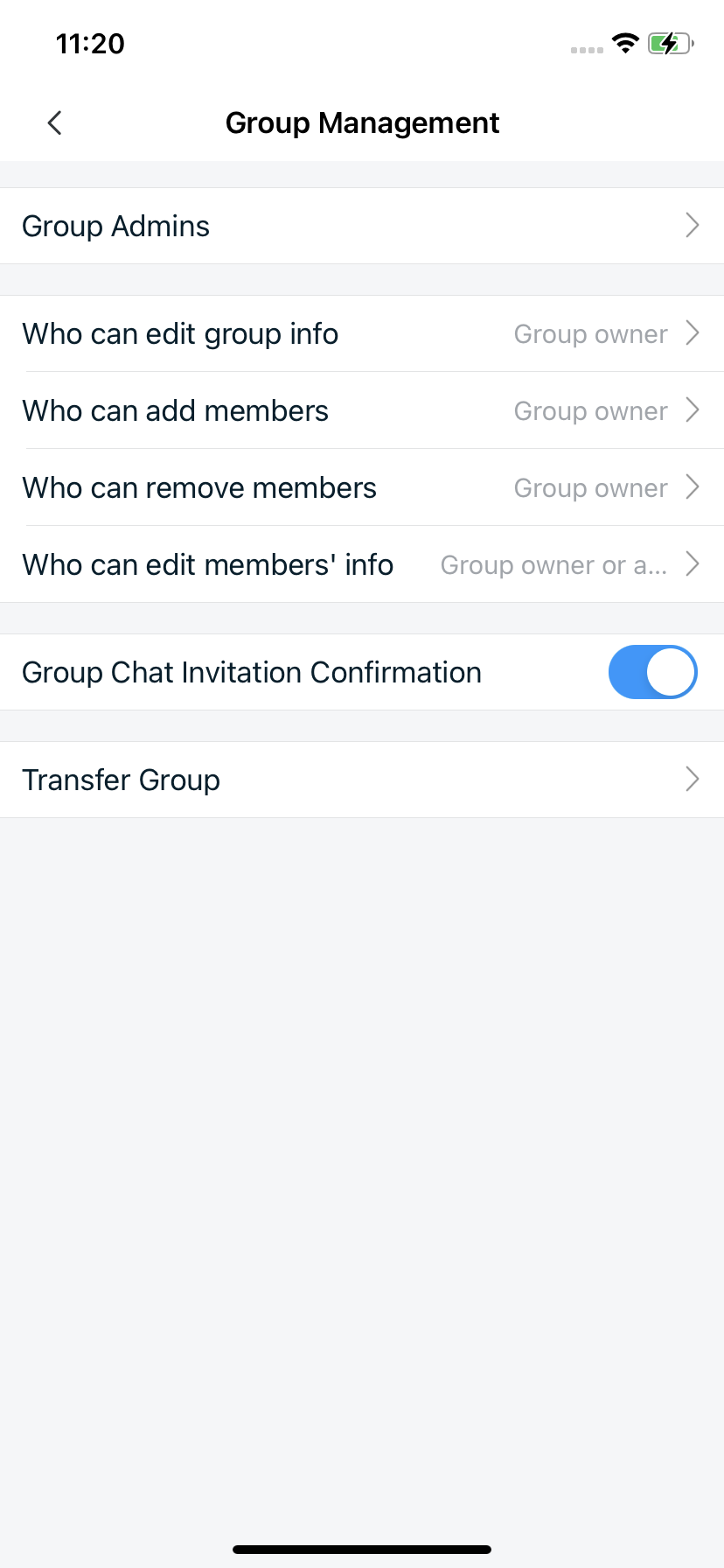Image resolution: width=724 pixels, height=1568 pixels.
Task: Tap the Wi-Fi status icon
Action: coord(625,44)
